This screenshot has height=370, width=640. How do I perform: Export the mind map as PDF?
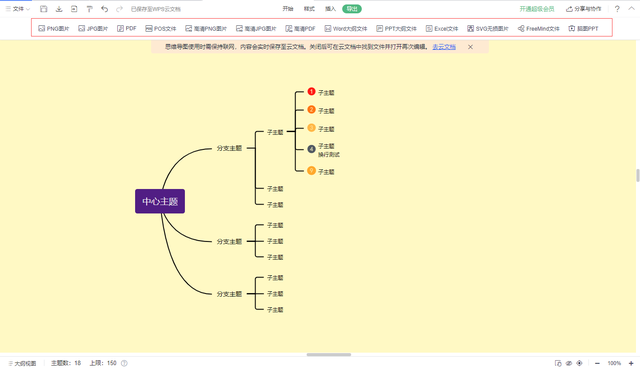127,29
